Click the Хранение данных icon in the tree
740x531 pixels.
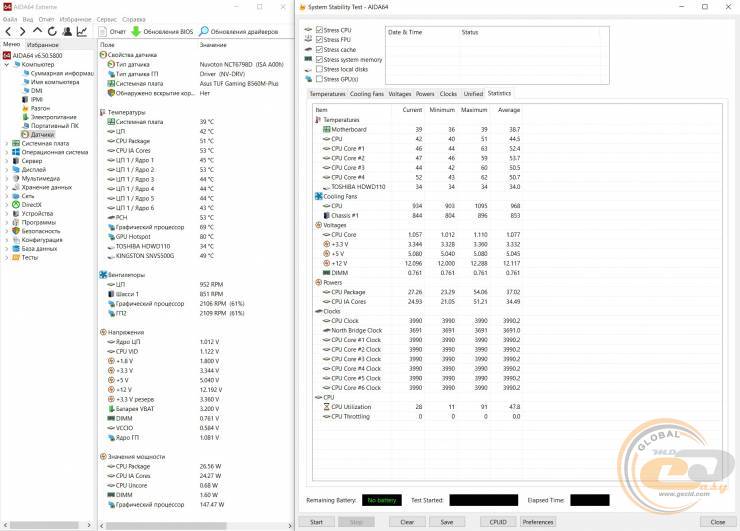tap(16, 187)
